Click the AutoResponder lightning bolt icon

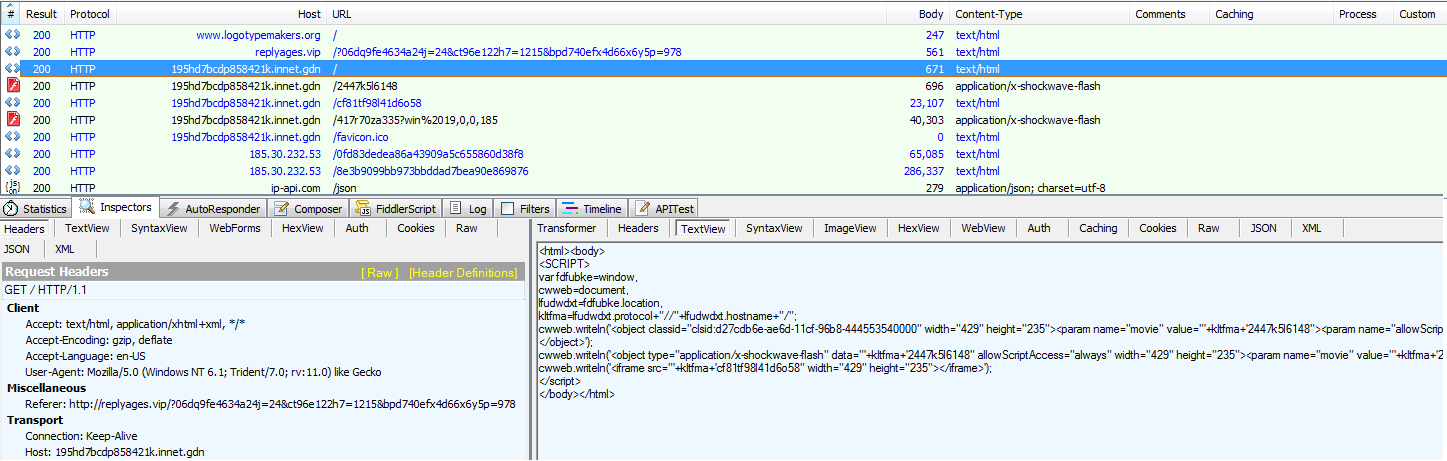(173, 209)
